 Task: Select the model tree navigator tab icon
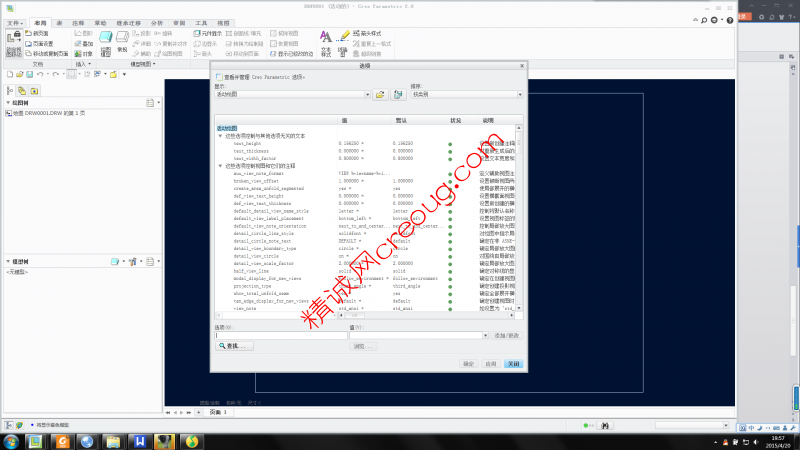coord(10,91)
